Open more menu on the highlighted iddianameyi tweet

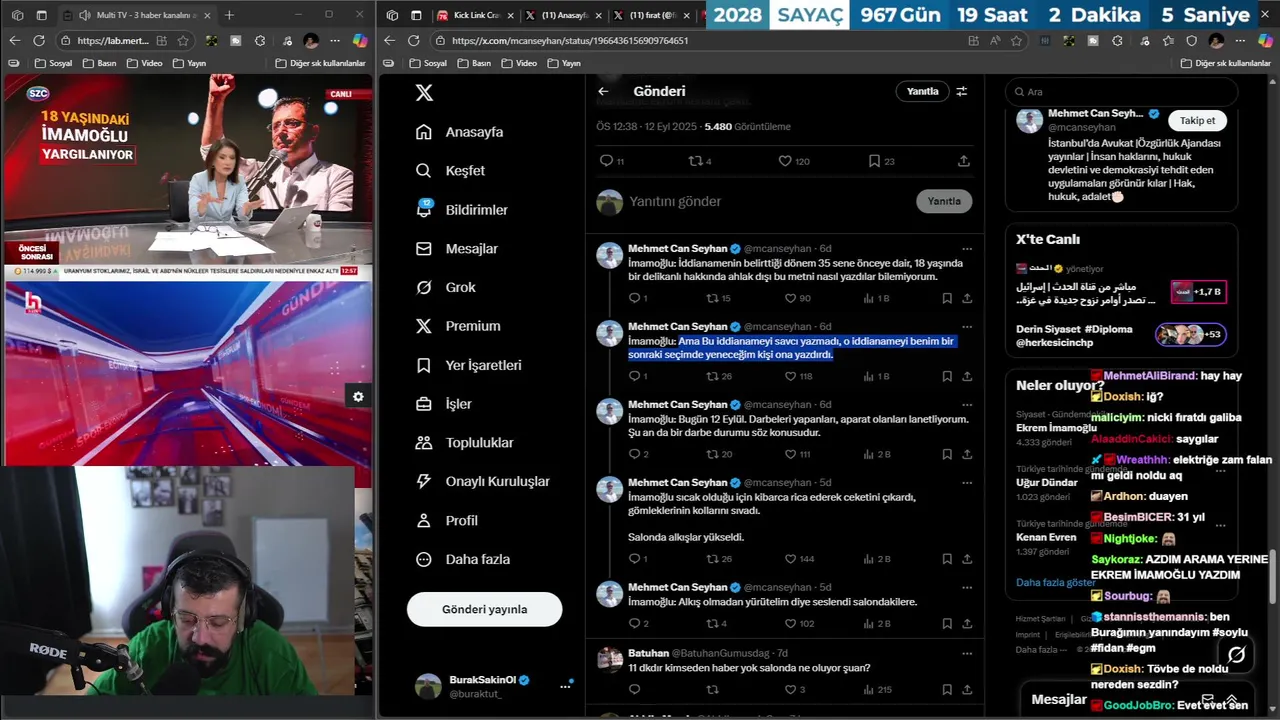coord(967,327)
